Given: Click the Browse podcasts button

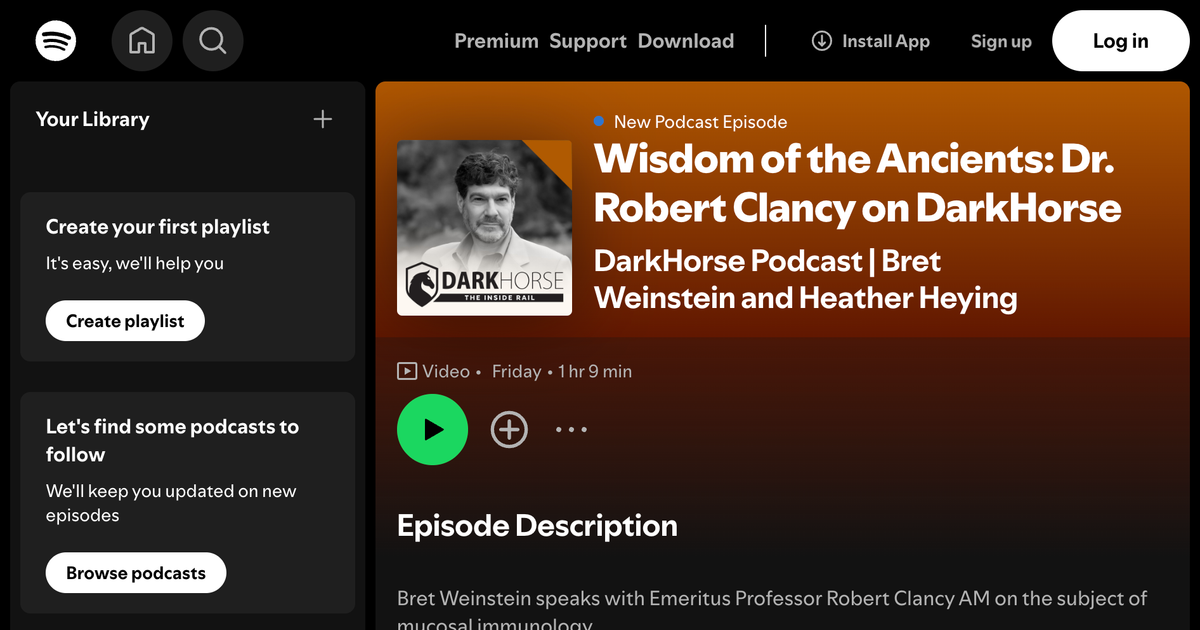Looking at the screenshot, I should pos(136,573).
